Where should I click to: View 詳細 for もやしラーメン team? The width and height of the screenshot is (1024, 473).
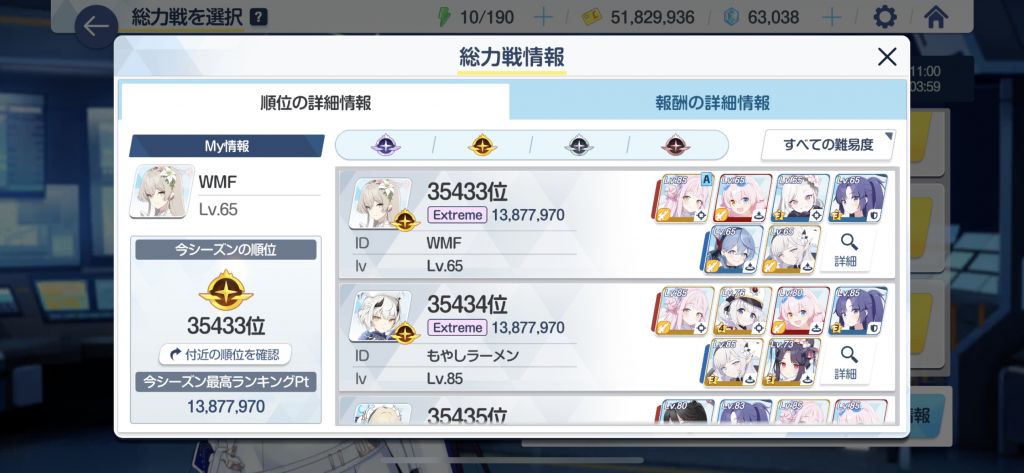pos(848,363)
